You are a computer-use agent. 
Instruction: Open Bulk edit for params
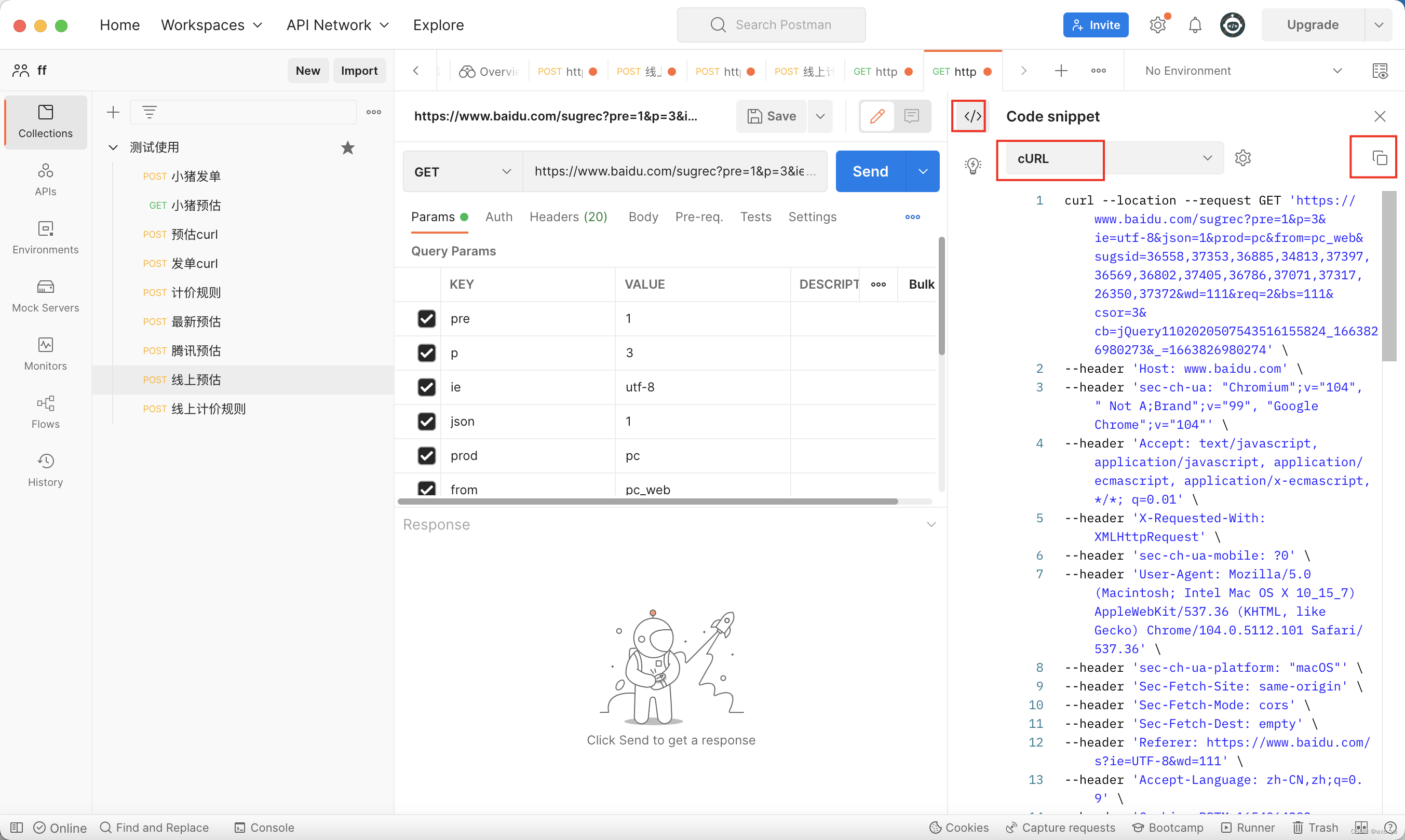921,284
